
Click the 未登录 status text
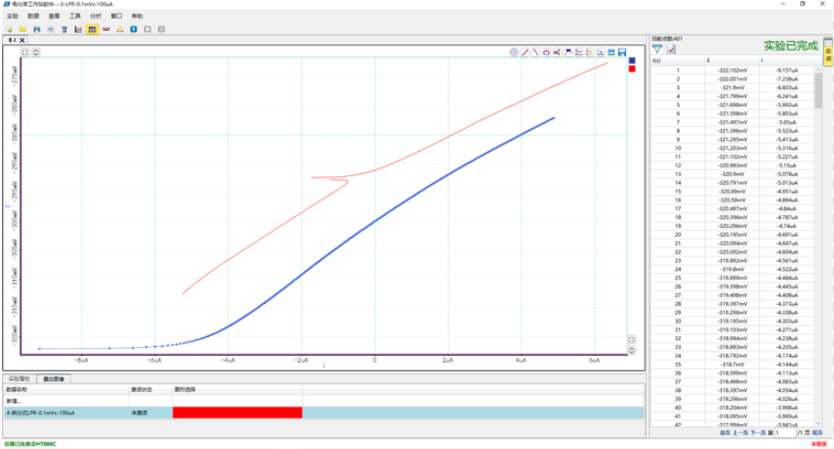(819, 444)
